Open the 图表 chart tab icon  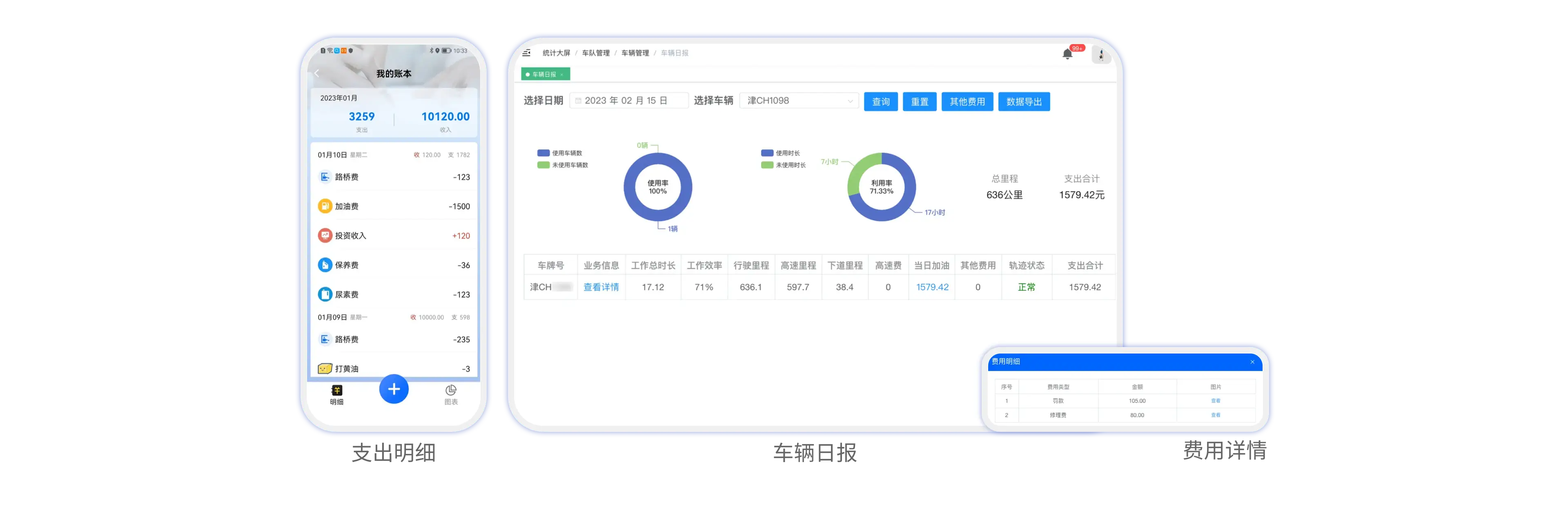450,390
